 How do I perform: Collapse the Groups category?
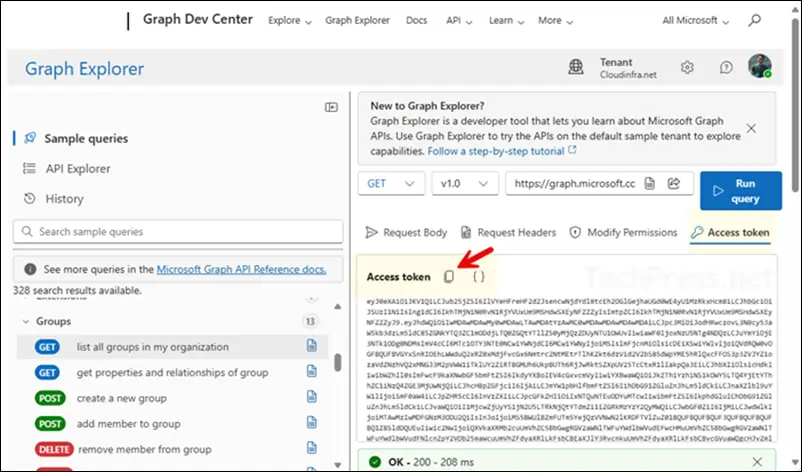[25, 322]
